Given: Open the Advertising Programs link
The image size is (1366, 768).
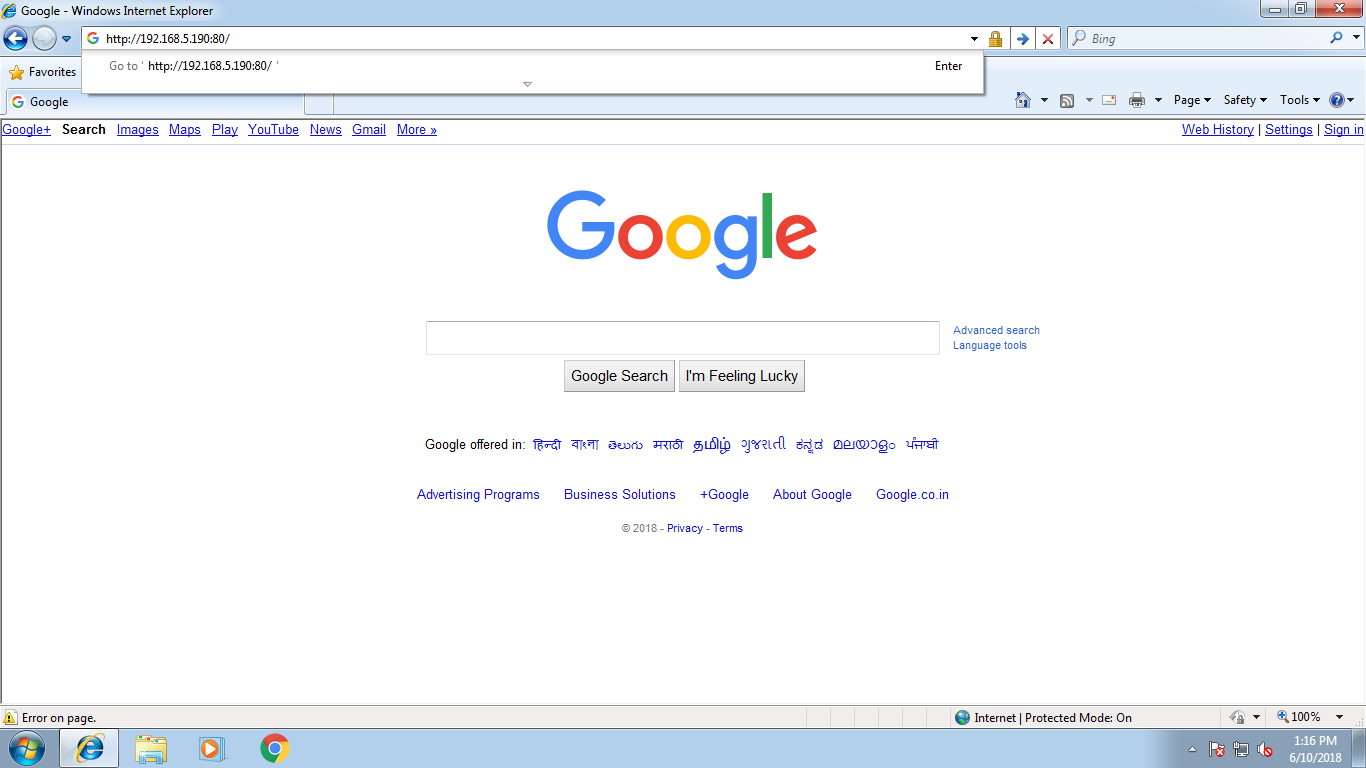Looking at the screenshot, I should pos(478,494).
